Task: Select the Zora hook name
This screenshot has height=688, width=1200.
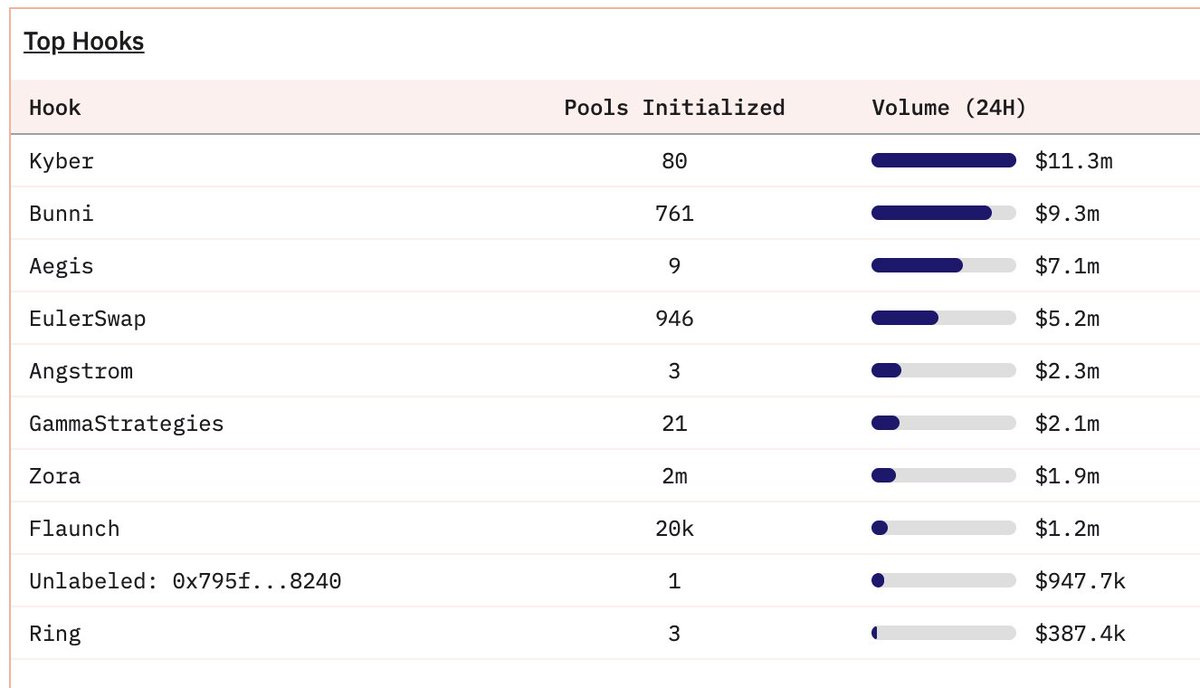Action: (x=55, y=476)
